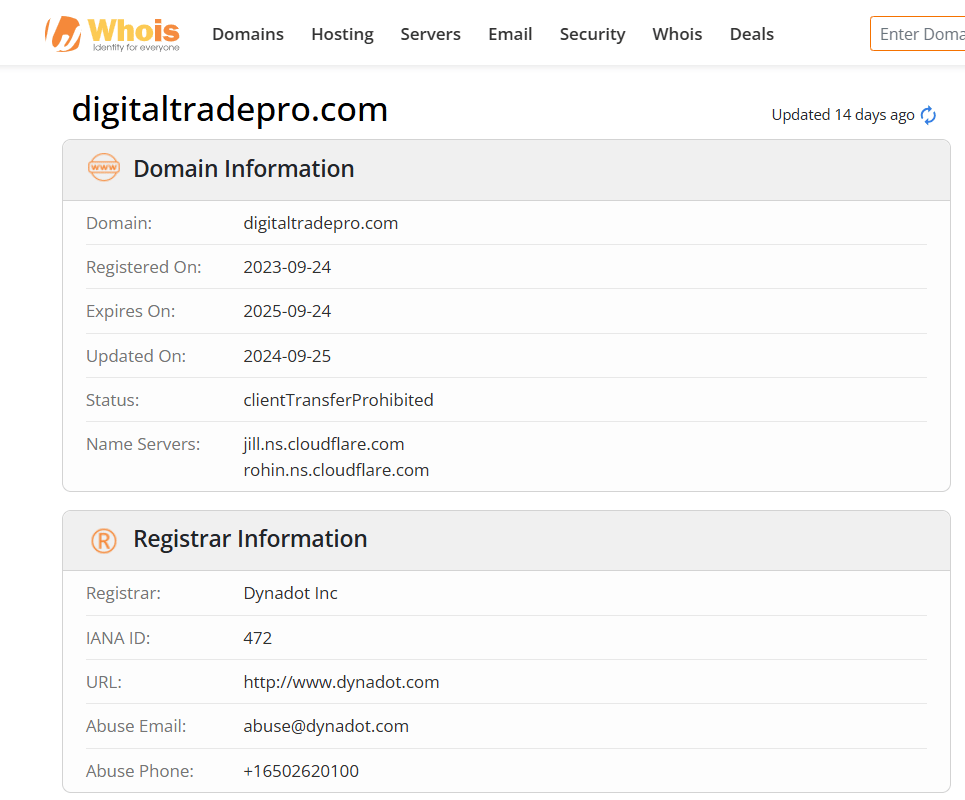Click the Abuse Email: label

click(136, 726)
